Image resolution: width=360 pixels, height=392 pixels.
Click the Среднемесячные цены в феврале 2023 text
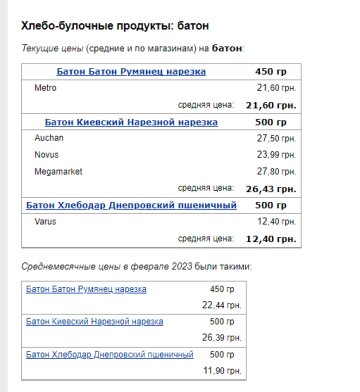[x=107, y=267]
